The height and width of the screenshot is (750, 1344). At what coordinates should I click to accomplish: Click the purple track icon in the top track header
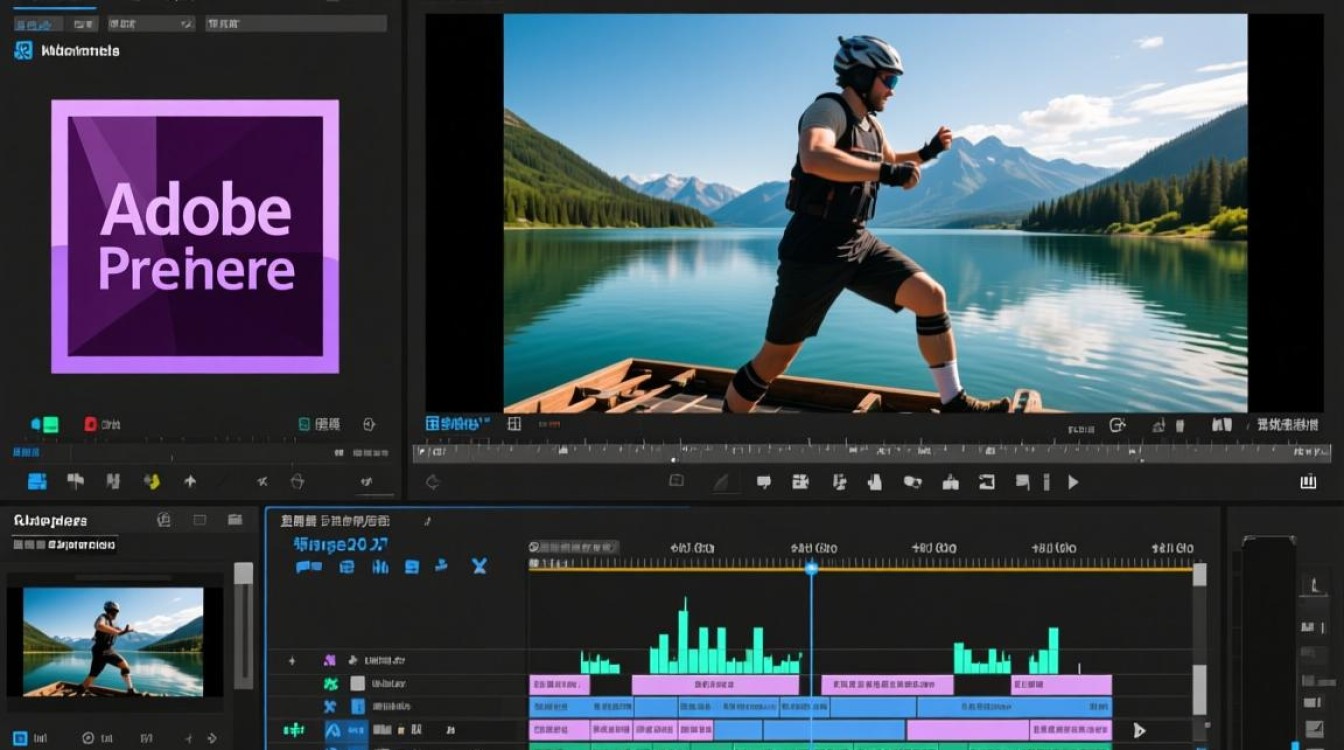pyautogui.click(x=329, y=660)
